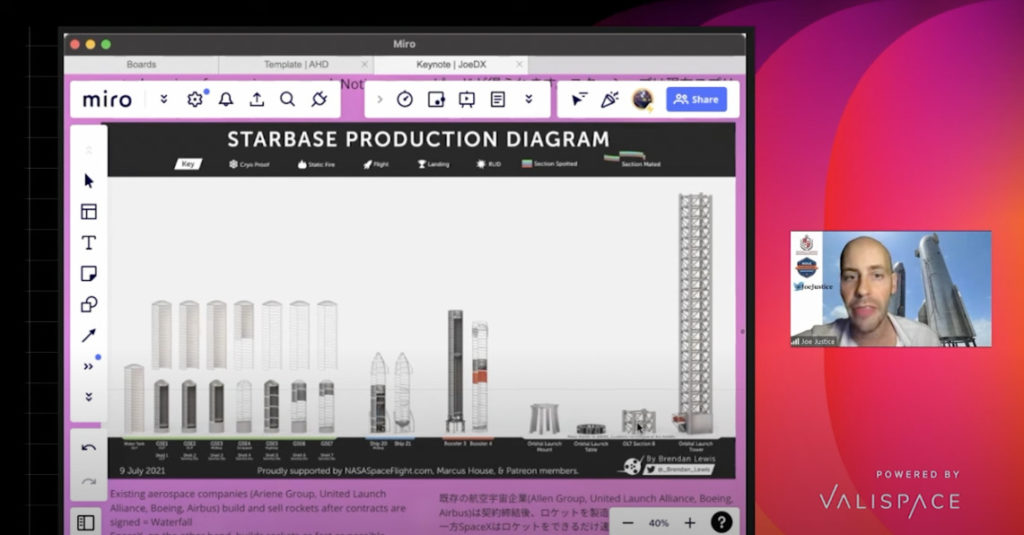Viewport: 1024px width, 535px height.
Task: Click the zoom in plus button
Action: point(689,522)
